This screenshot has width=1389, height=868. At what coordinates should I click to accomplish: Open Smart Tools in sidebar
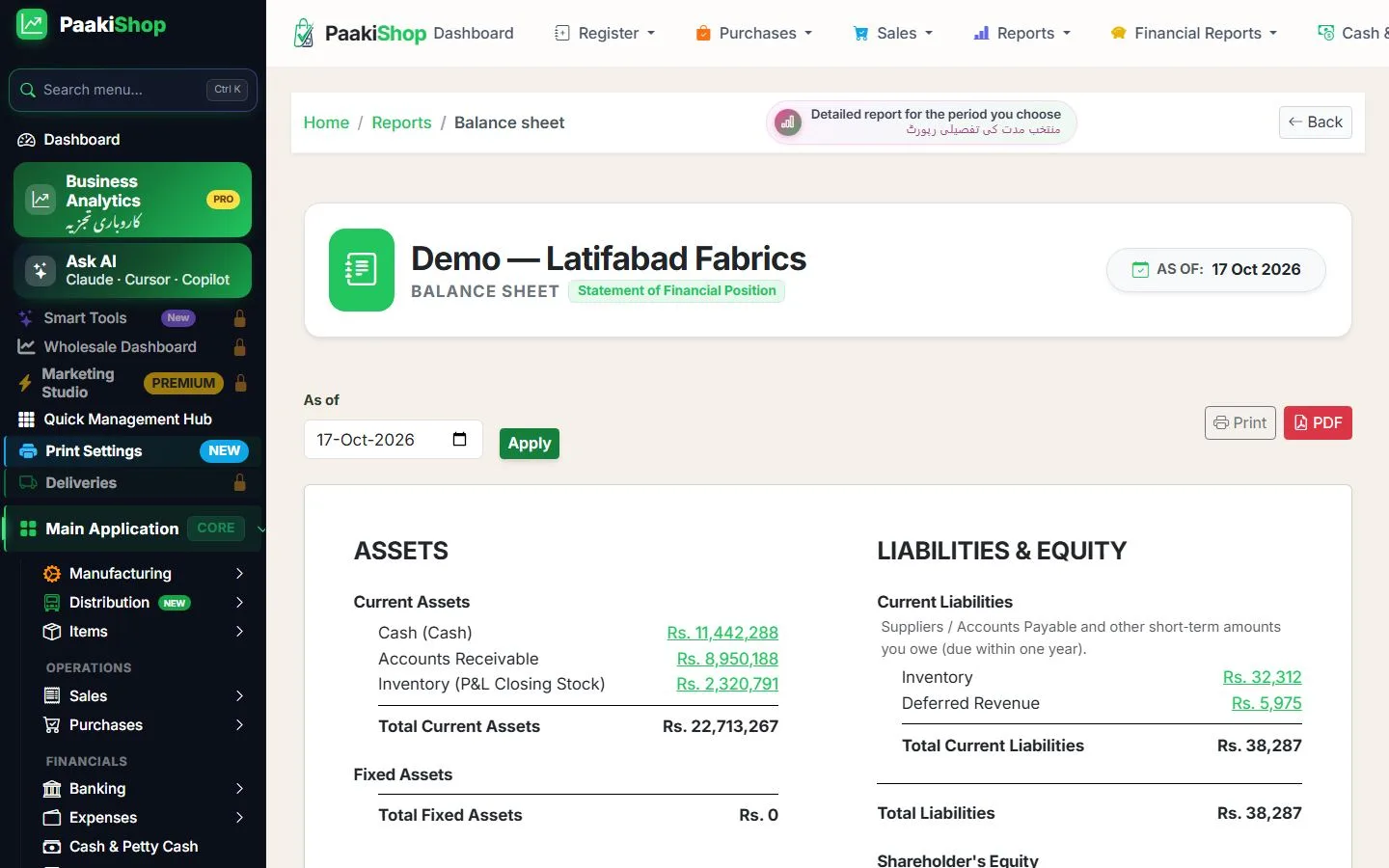pos(133,318)
